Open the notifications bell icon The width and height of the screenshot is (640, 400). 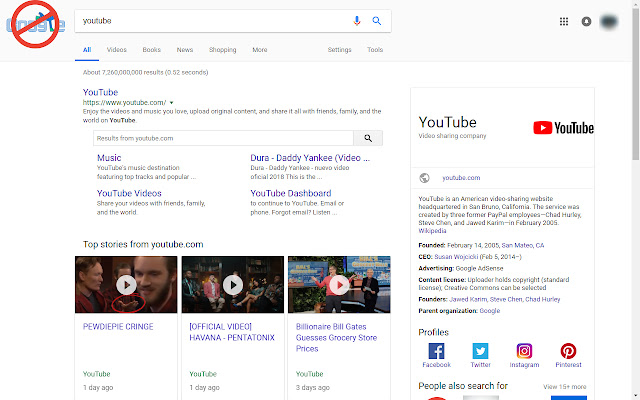tap(585, 21)
